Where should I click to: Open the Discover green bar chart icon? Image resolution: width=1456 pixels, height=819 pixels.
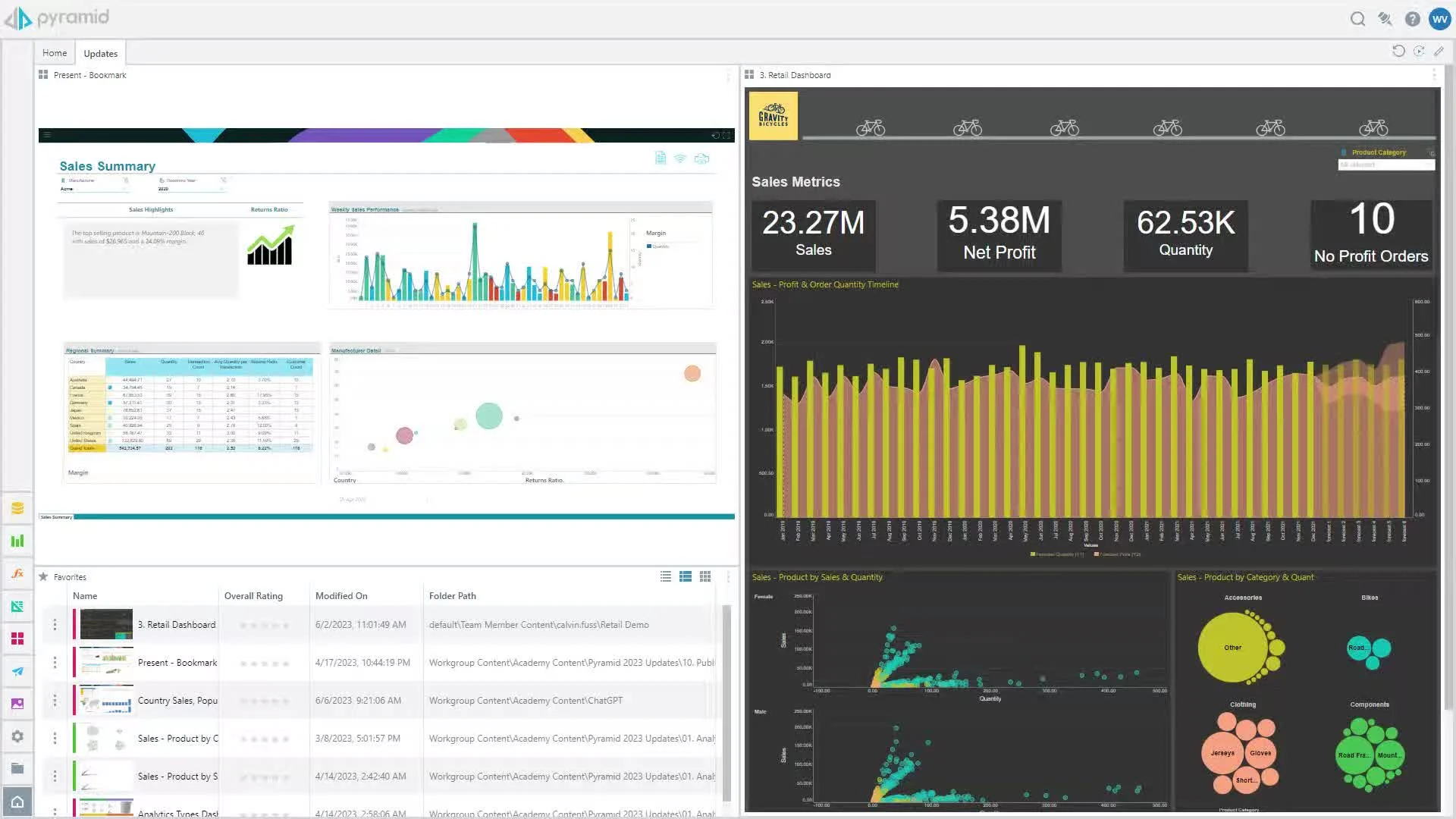tap(17, 541)
